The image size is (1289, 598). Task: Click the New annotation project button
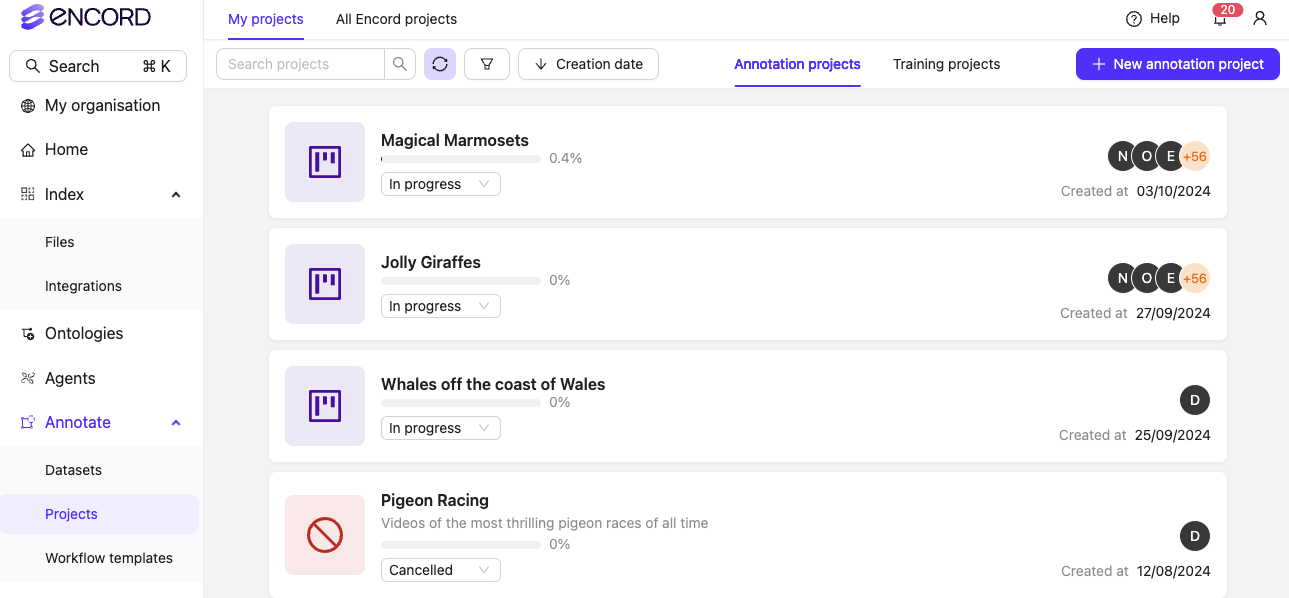1177,64
